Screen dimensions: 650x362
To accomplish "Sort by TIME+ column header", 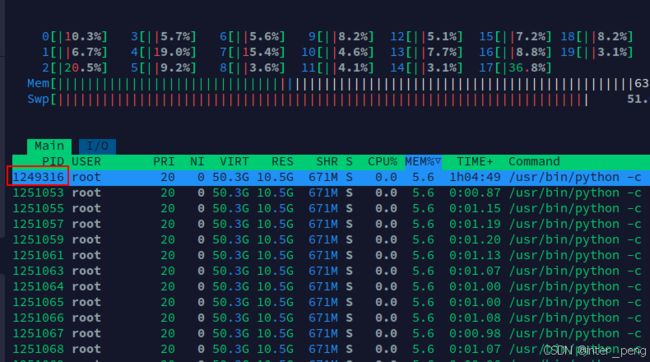I will click(475, 161).
